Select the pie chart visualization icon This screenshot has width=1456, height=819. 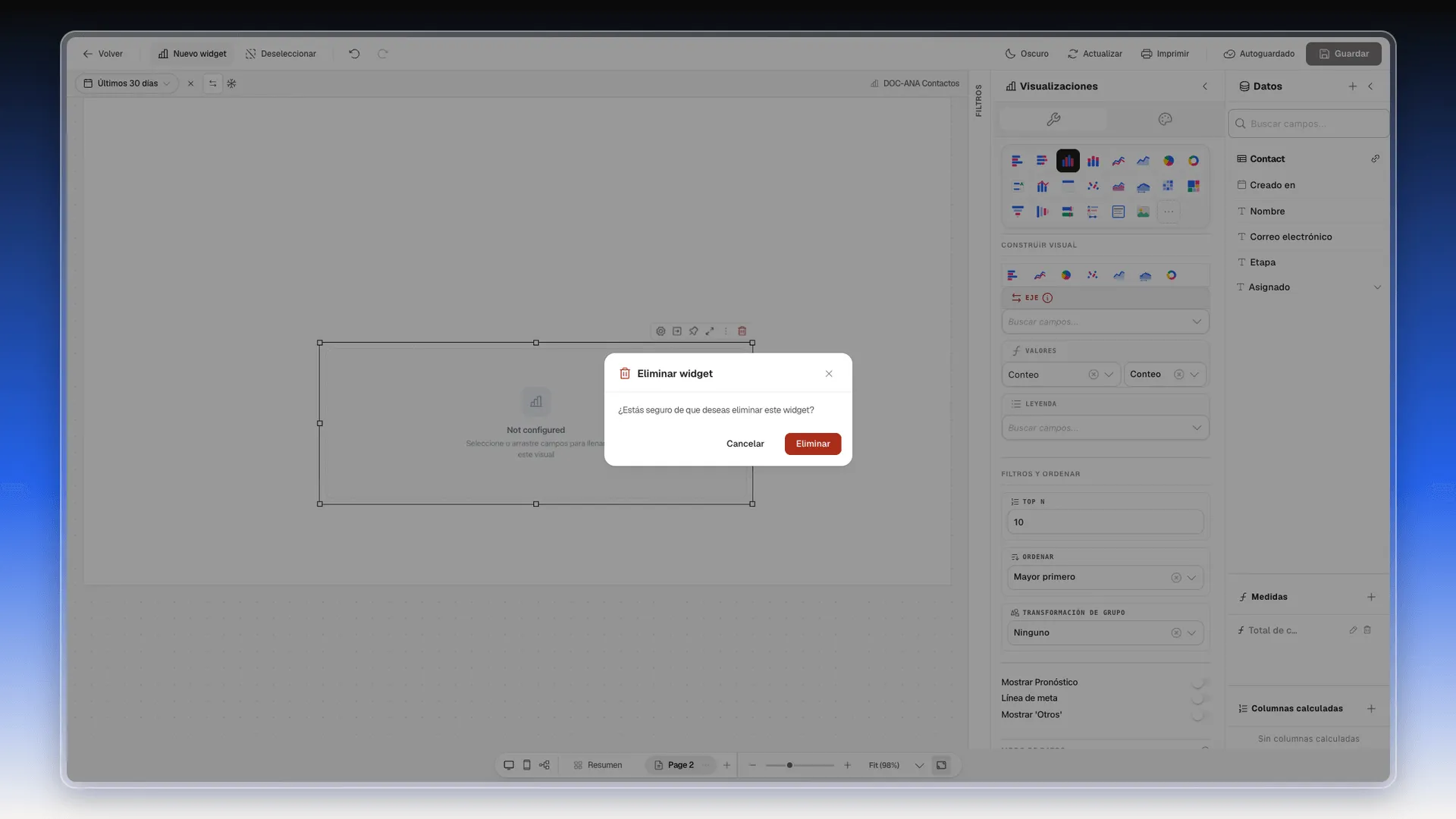click(x=1168, y=161)
